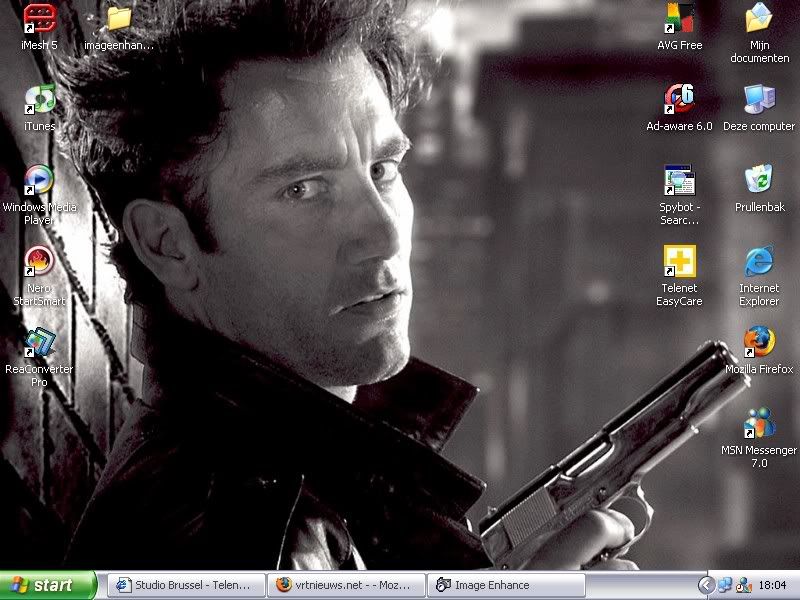Switch to Image Enhance taskbar window

(506, 585)
